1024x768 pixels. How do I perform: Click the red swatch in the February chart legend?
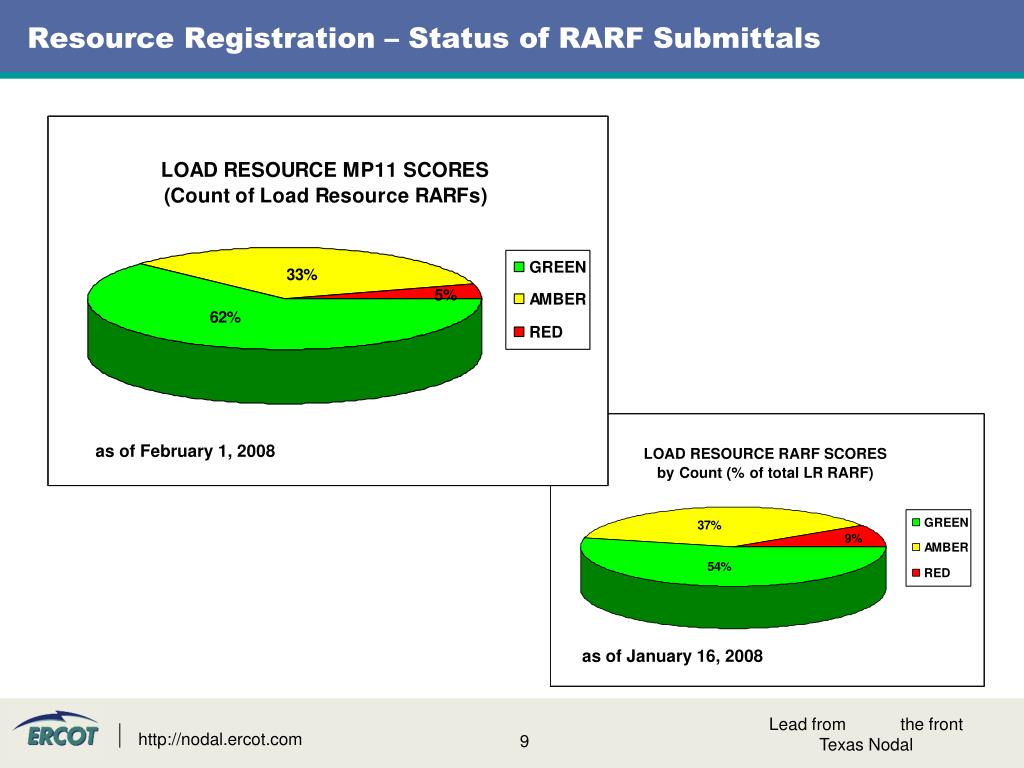[519, 332]
